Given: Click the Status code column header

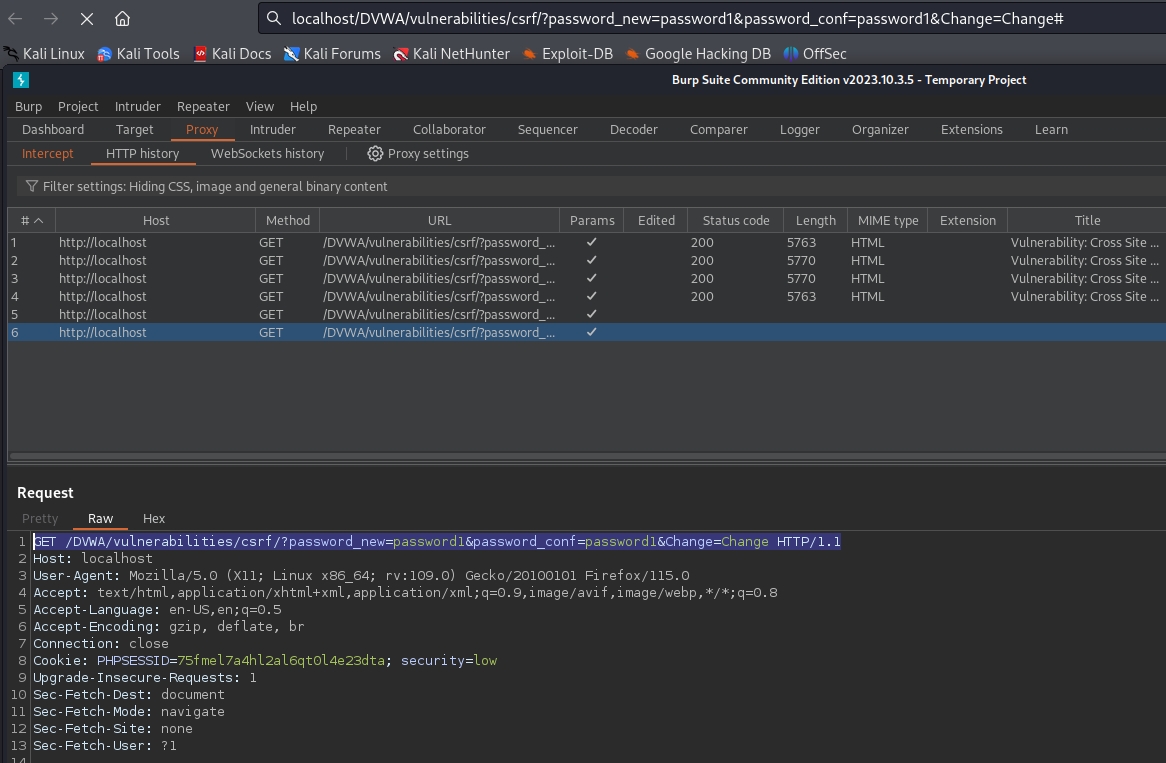Looking at the screenshot, I should click(x=735, y=221).
